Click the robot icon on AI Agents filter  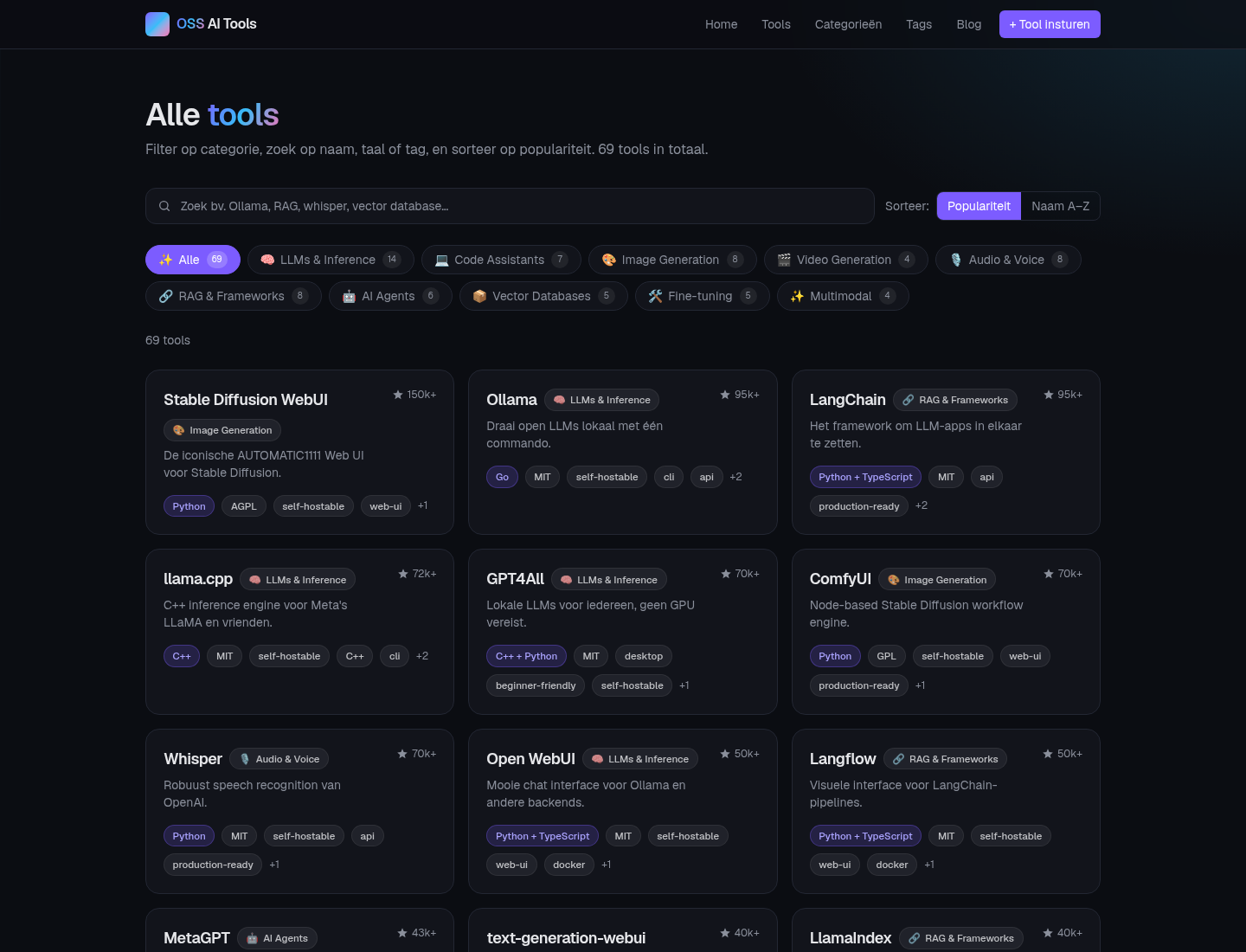(x=349, y=296)
